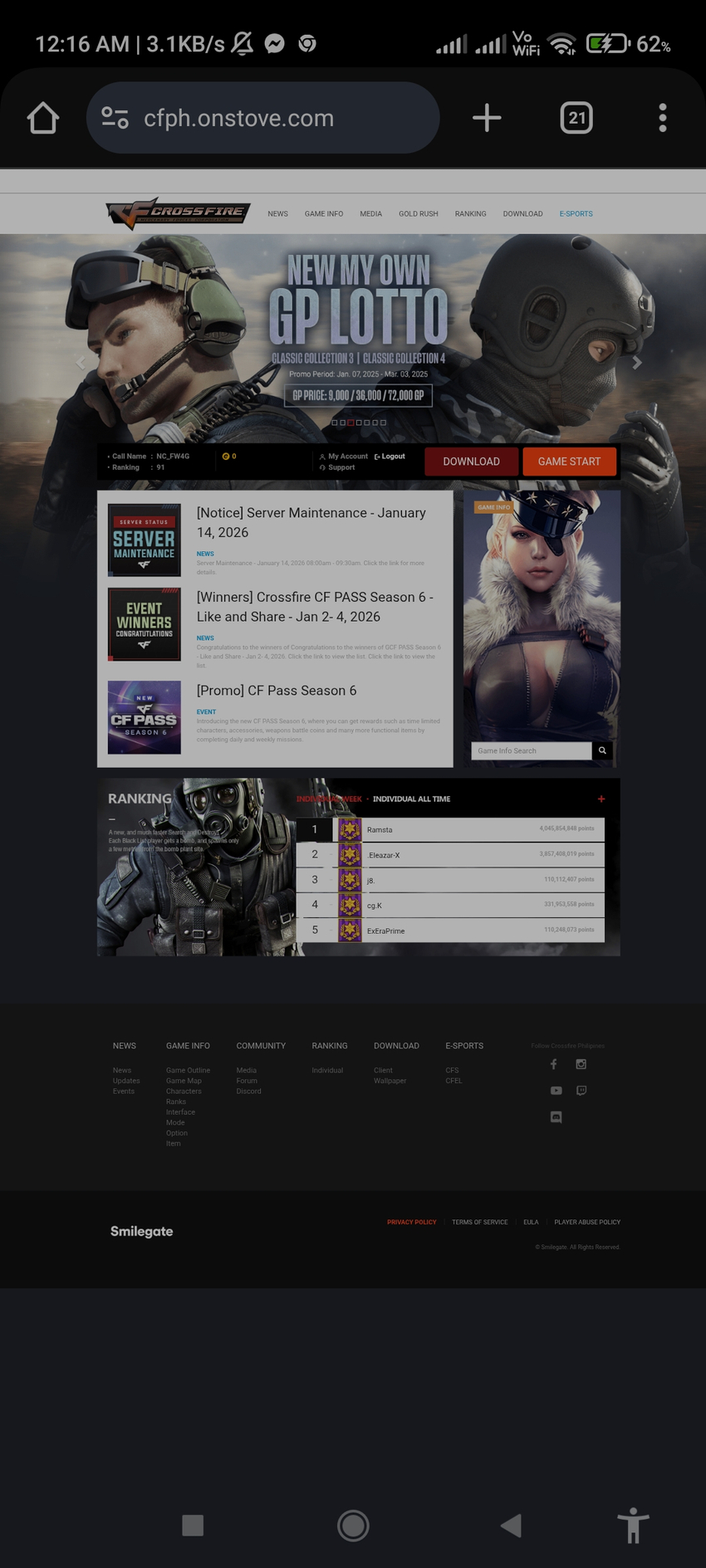Screen dimensions: 706x1568
Task: Open My Account link
Action: tap(344, 457)
